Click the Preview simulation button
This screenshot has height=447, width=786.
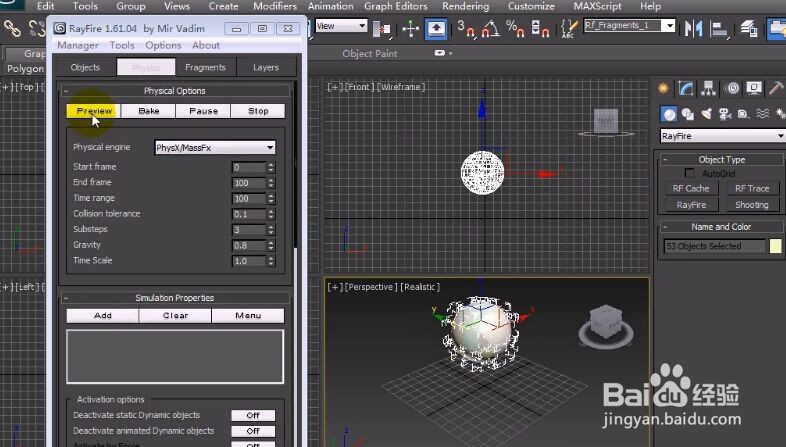94,111
